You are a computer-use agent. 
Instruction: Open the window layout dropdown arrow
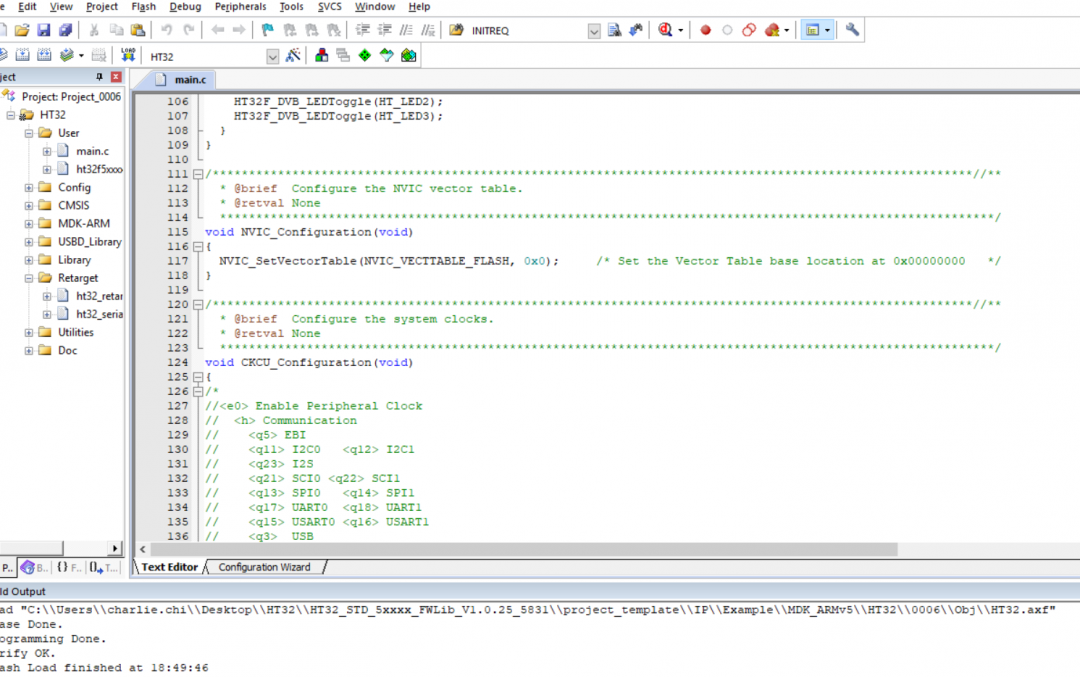coord(827,30)
